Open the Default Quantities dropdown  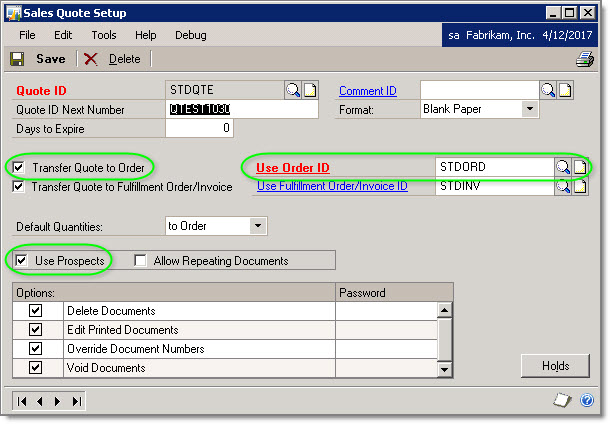point(258,226)
